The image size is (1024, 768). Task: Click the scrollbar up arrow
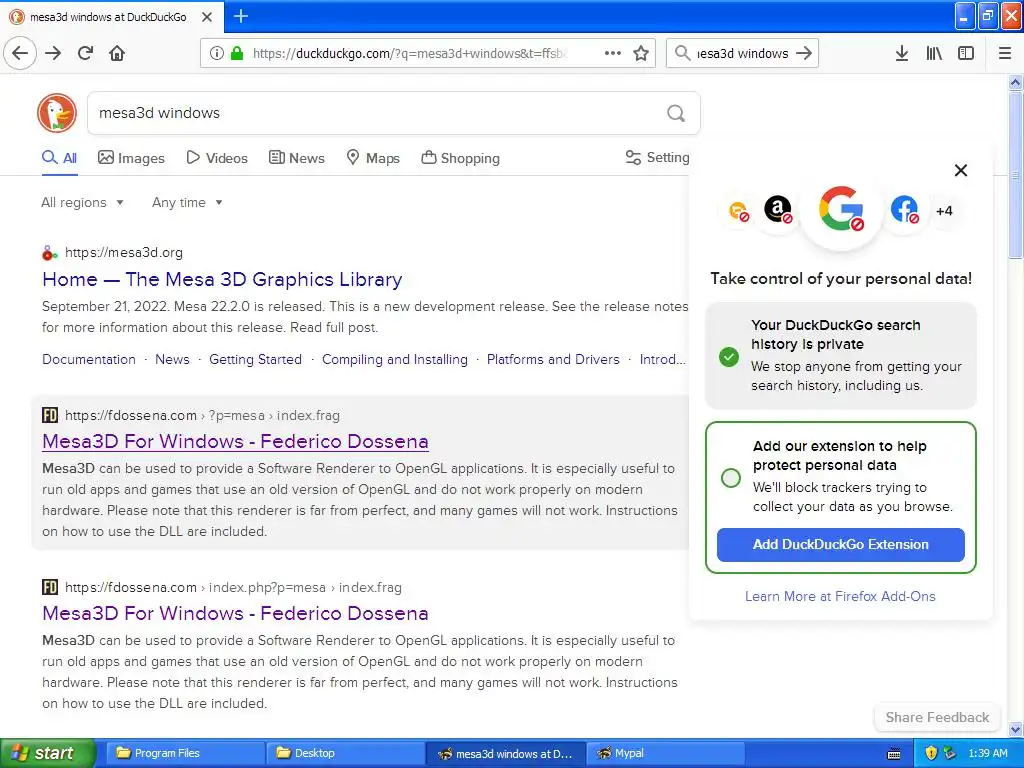pos(1016,82)
